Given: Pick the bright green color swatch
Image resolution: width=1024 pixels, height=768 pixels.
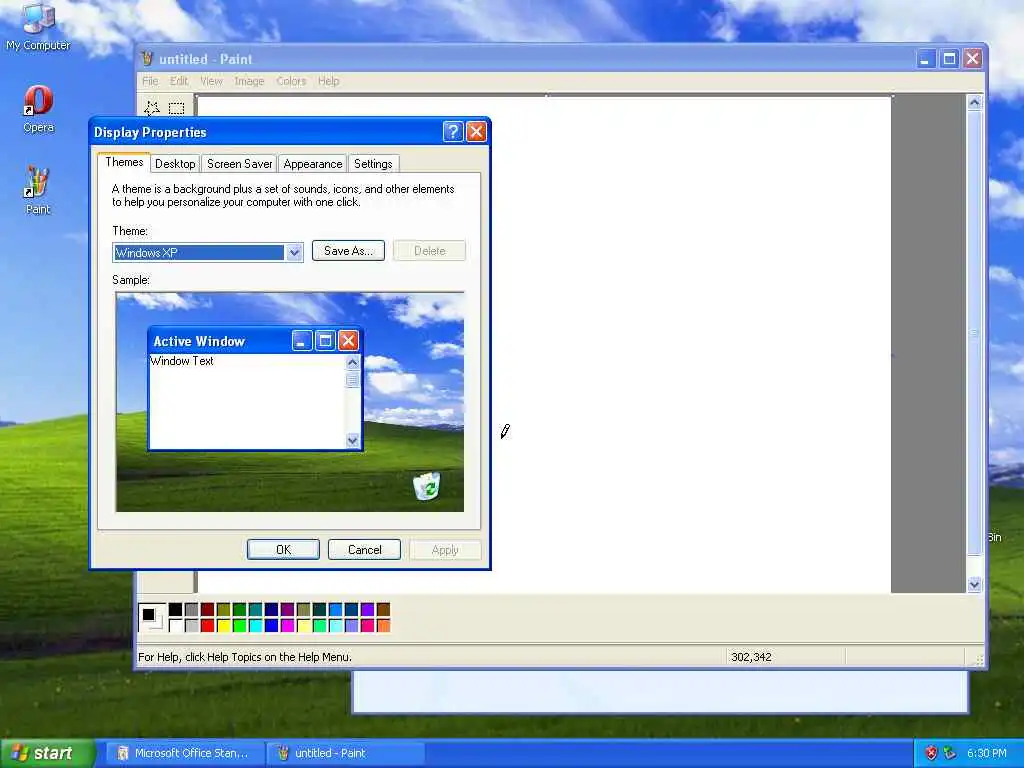Looking at the screenshot, I should pos(240,626).
